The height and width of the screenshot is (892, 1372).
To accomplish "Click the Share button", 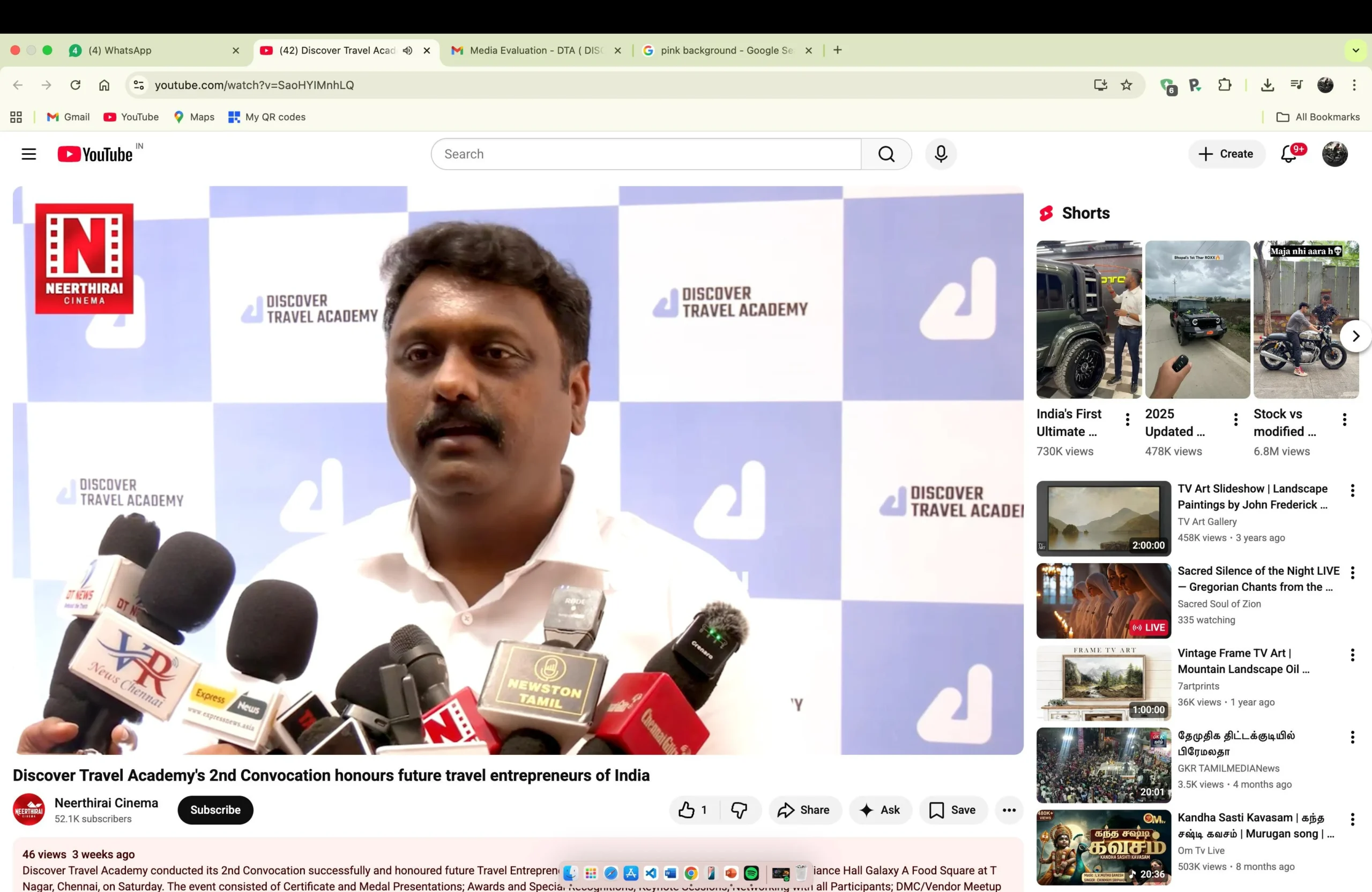I will (803, 809).
